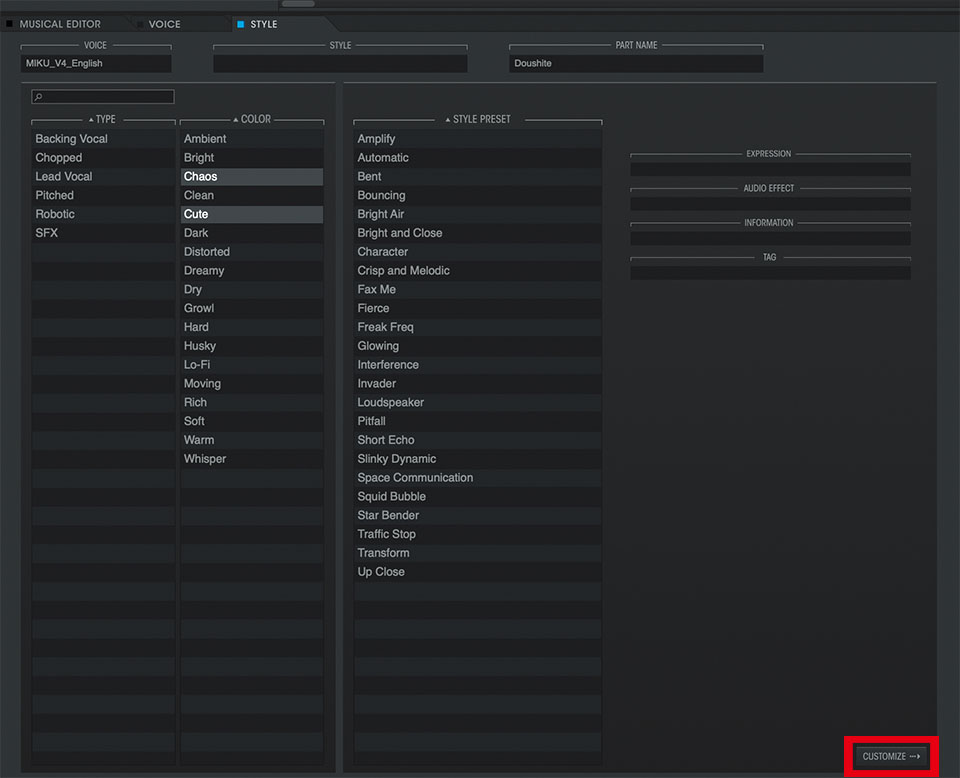This screenshot has width=960, height=778.
Task: Pick the Glowing style preset
Action: tap(478, 346)
